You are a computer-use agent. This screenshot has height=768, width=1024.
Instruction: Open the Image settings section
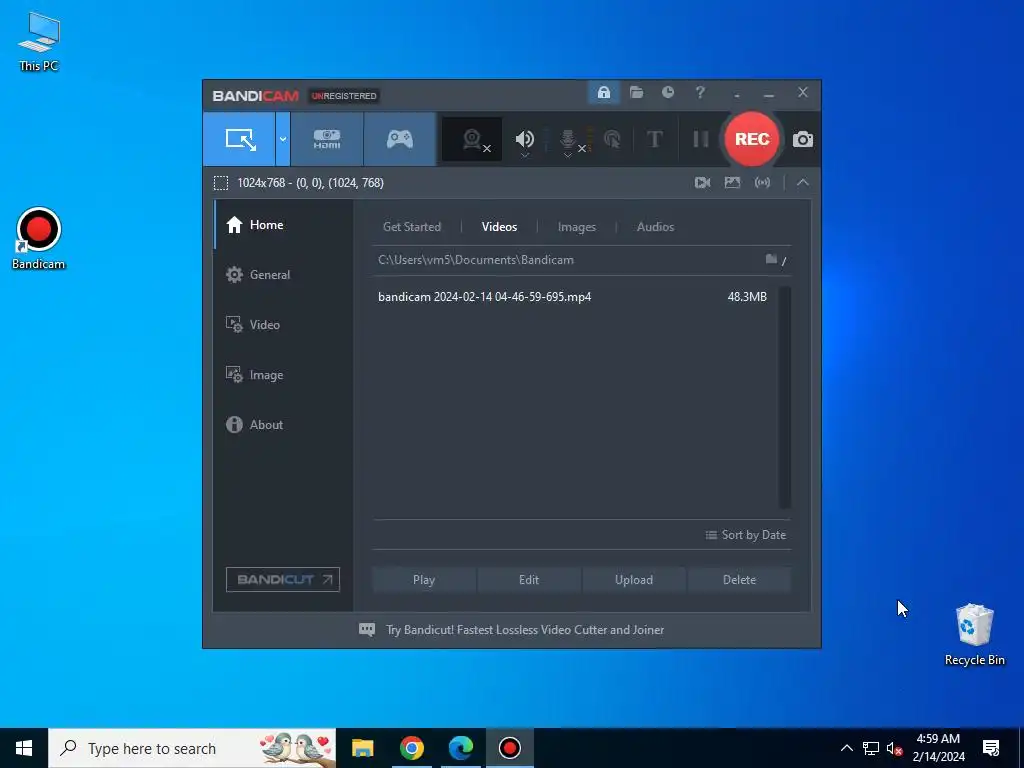point(283,375)
